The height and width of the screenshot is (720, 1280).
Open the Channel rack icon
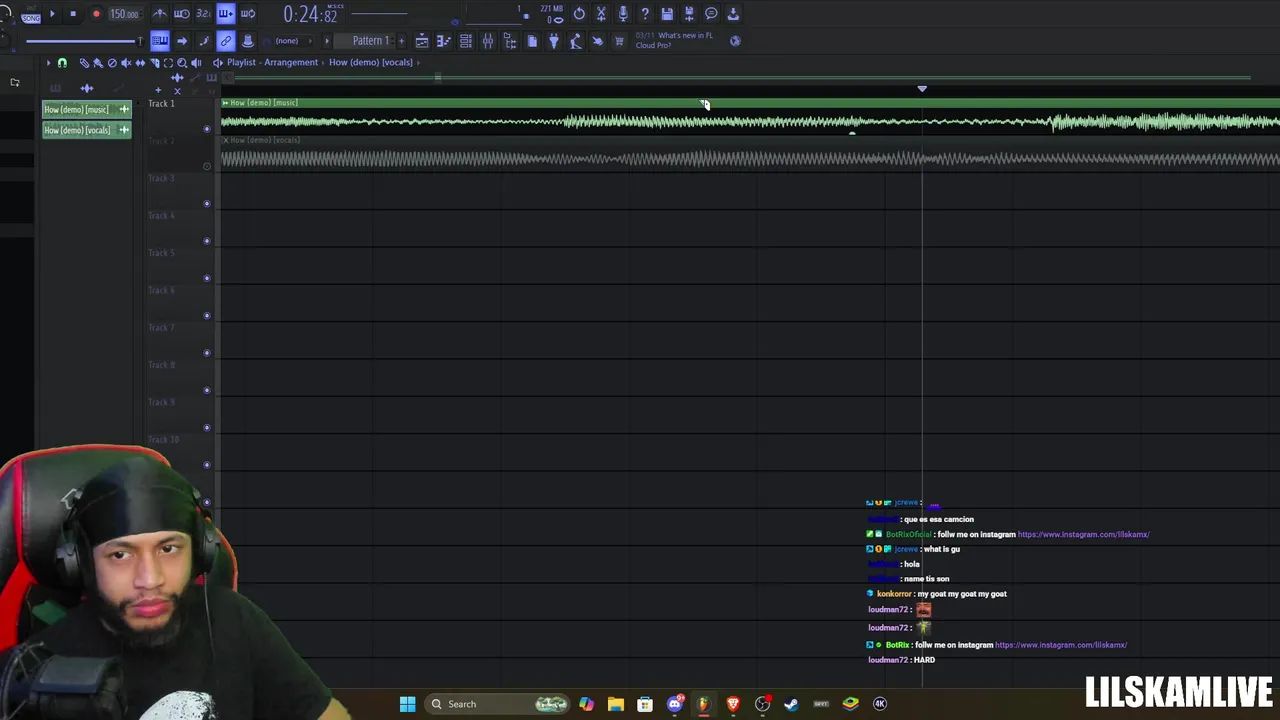point(466,41)
